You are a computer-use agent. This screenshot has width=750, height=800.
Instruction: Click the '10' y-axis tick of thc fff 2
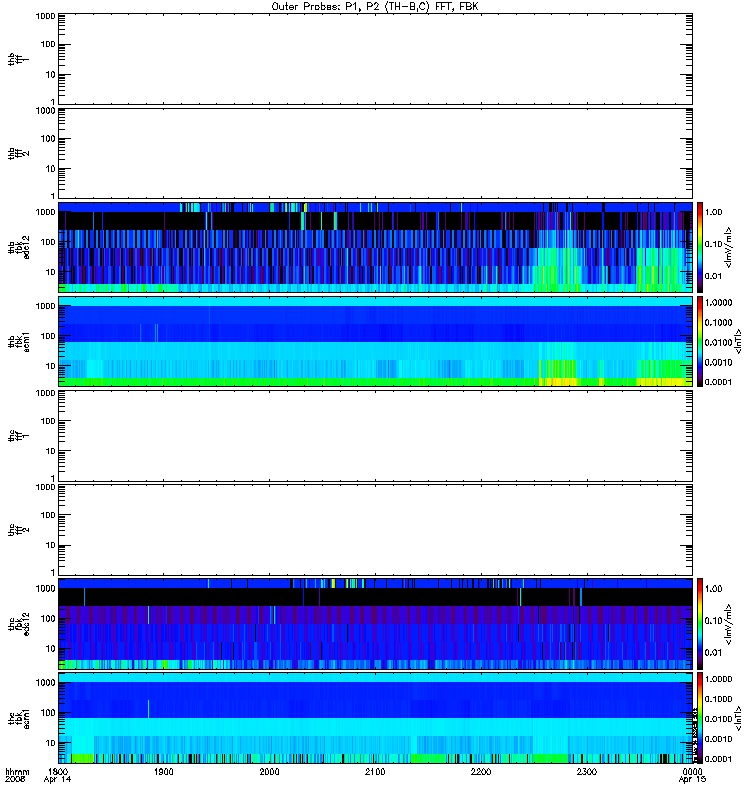pos(51,545)
